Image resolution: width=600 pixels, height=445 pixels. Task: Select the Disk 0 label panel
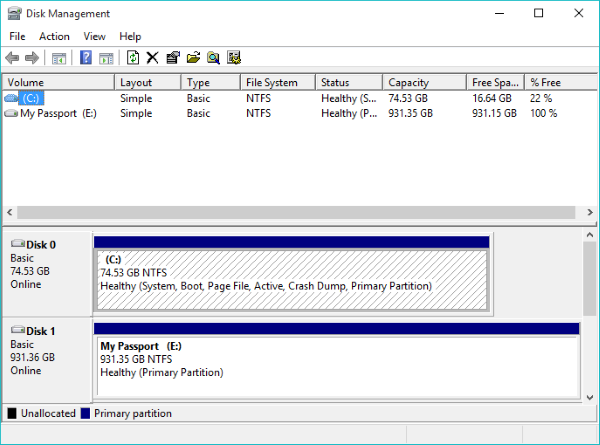[47, 274]
